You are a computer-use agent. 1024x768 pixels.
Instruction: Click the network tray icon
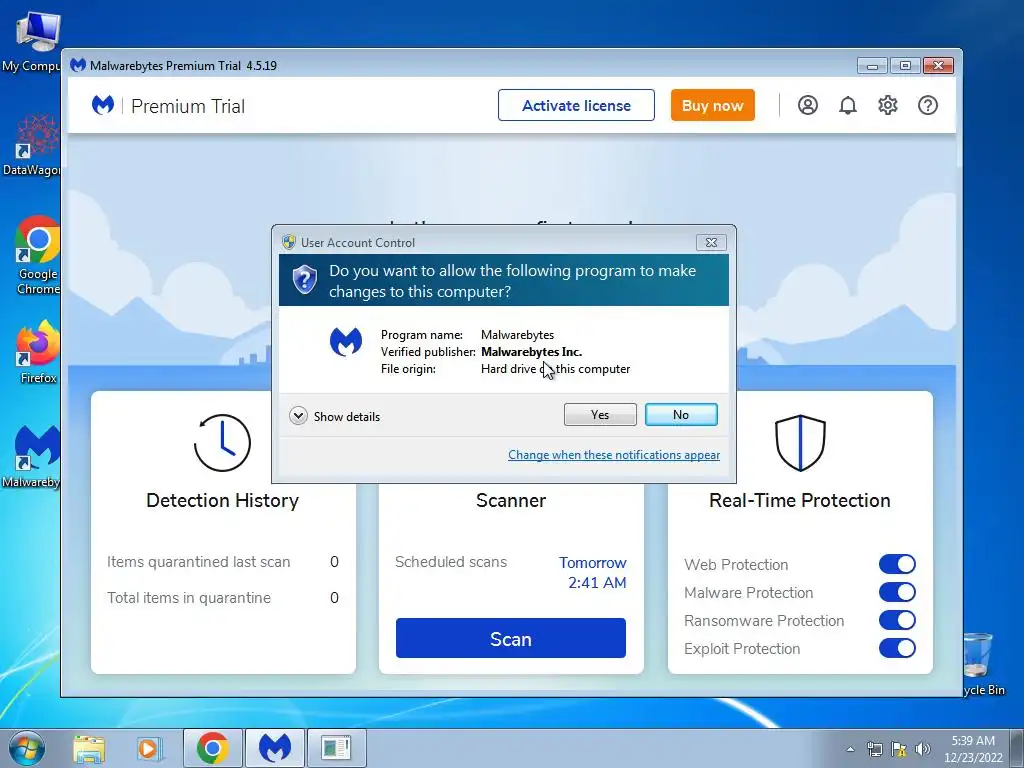[x=874, y=749]
